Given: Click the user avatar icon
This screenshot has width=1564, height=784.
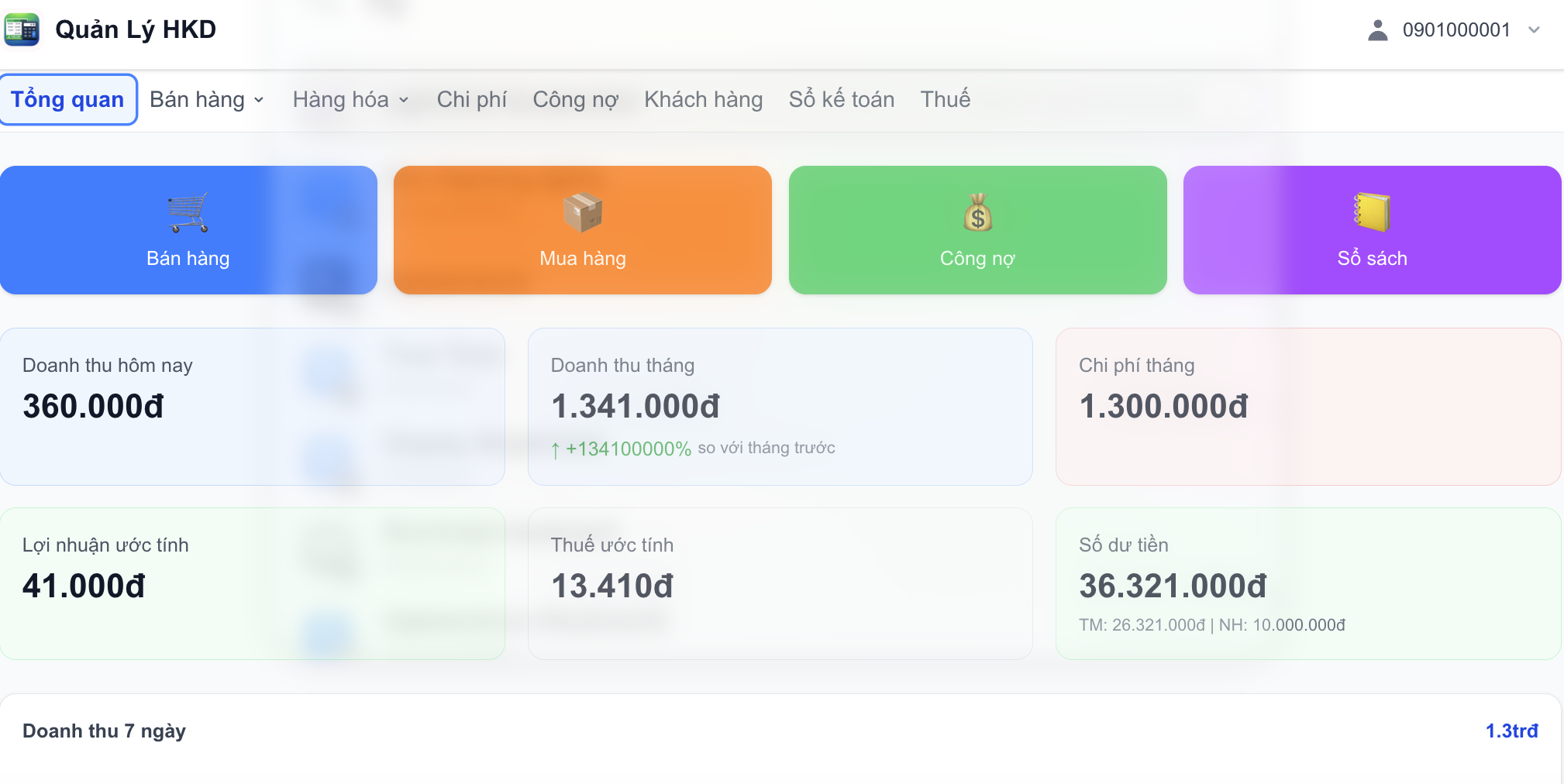Looking at the screenshot, I should point(1377,30).
